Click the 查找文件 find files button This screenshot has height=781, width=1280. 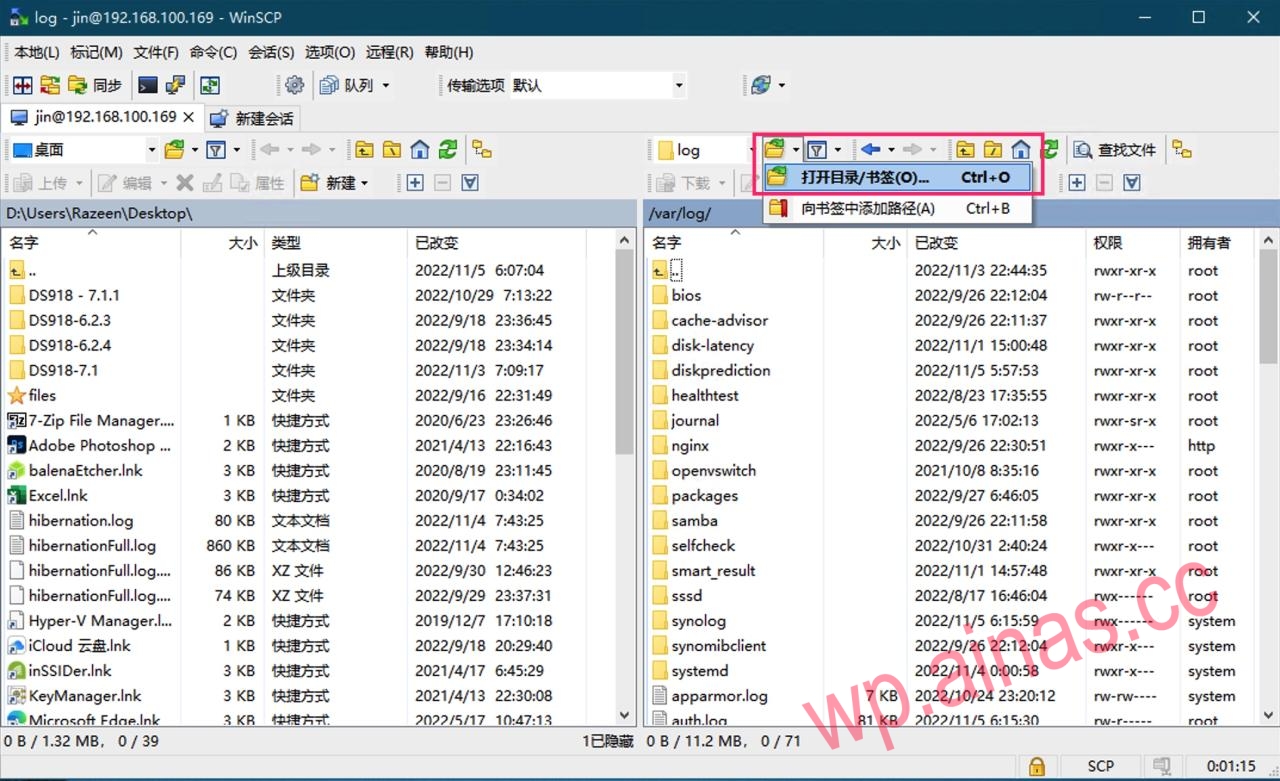(x=1114, y=150)
